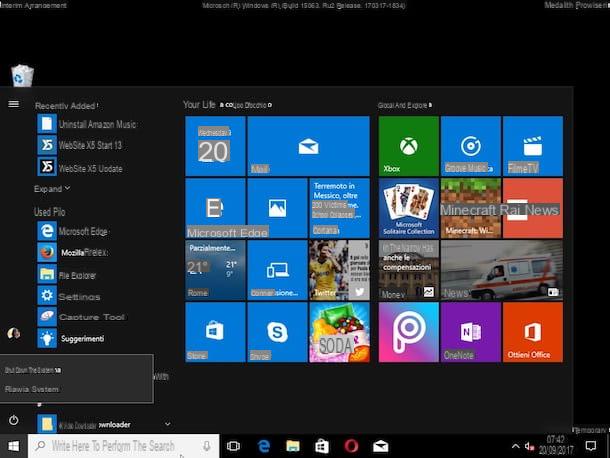Viewport: 610px width, 458px height.
Task: Expand the Downloader folder chevron
Action: click(x=168, y=424)
